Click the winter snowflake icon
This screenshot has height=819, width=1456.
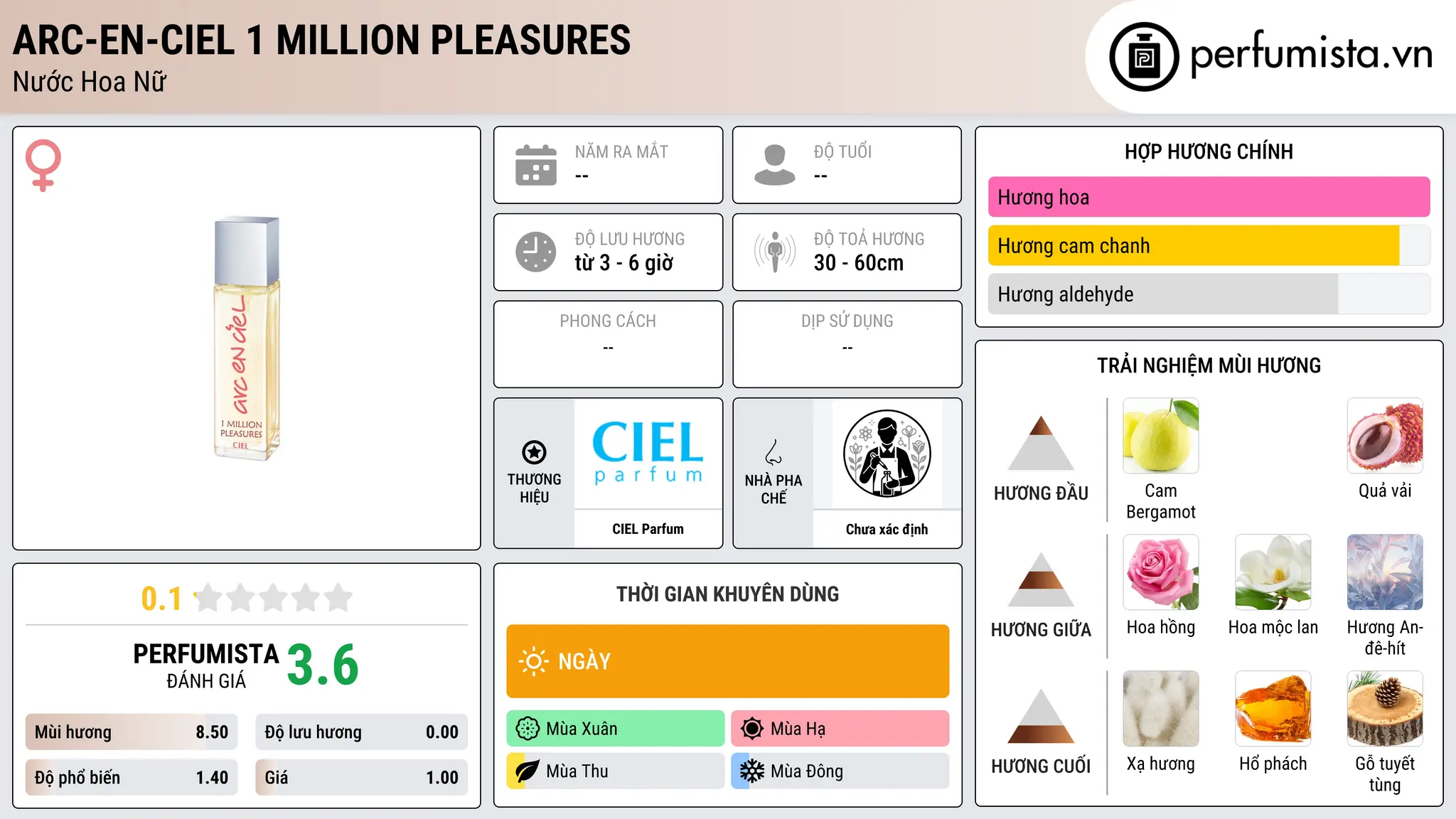(752, 771)
